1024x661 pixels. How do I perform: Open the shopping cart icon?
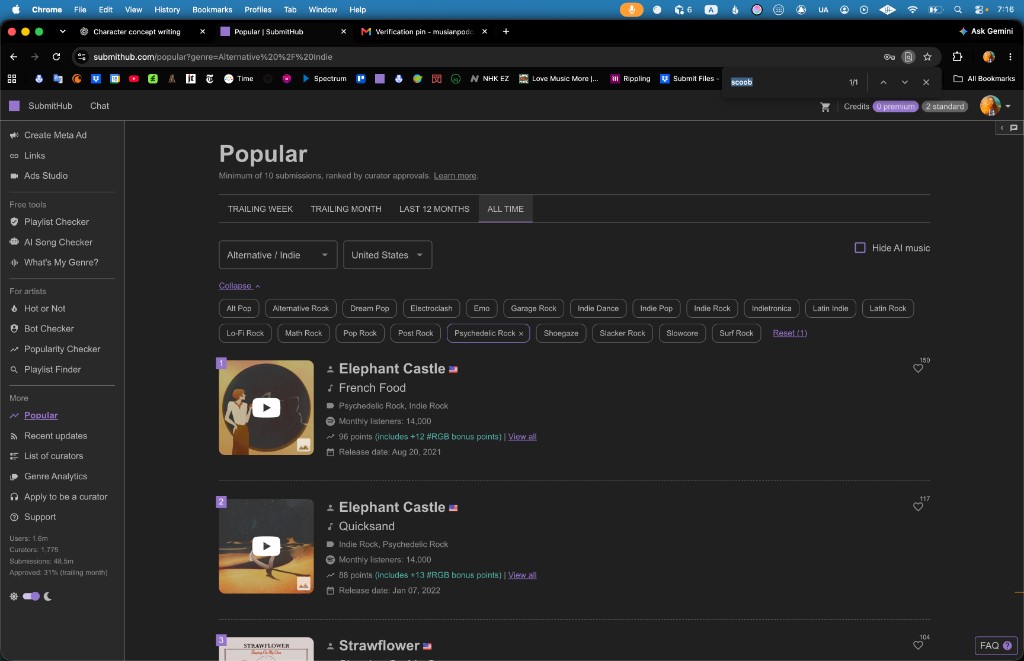pyautogui.click(x=825, y=106)
